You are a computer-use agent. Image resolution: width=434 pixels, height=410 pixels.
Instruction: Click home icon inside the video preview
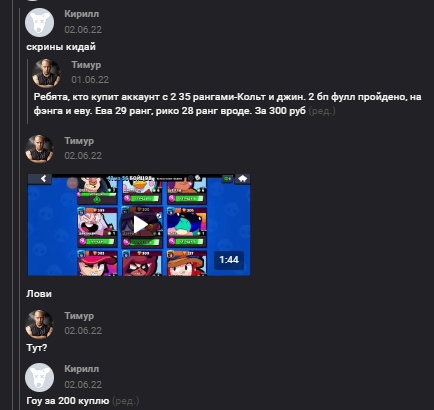tap(243, 179)
